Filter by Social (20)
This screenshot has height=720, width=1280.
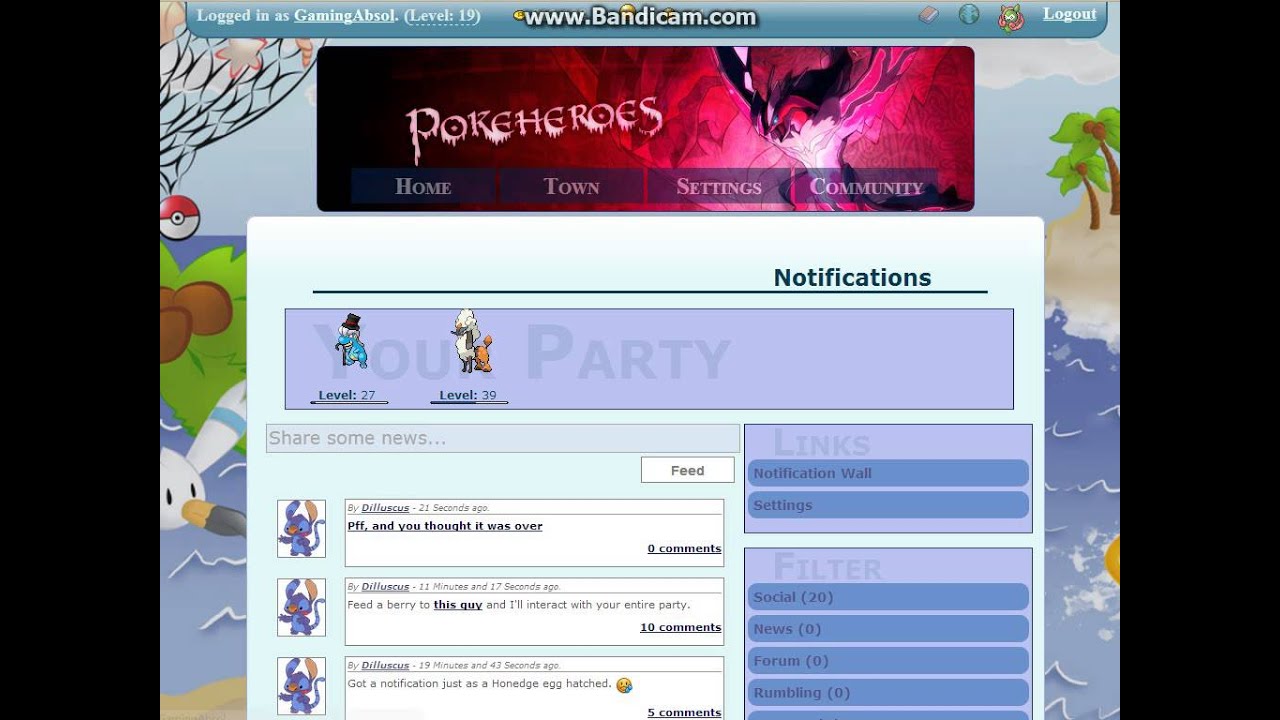[x=887, y=597]
